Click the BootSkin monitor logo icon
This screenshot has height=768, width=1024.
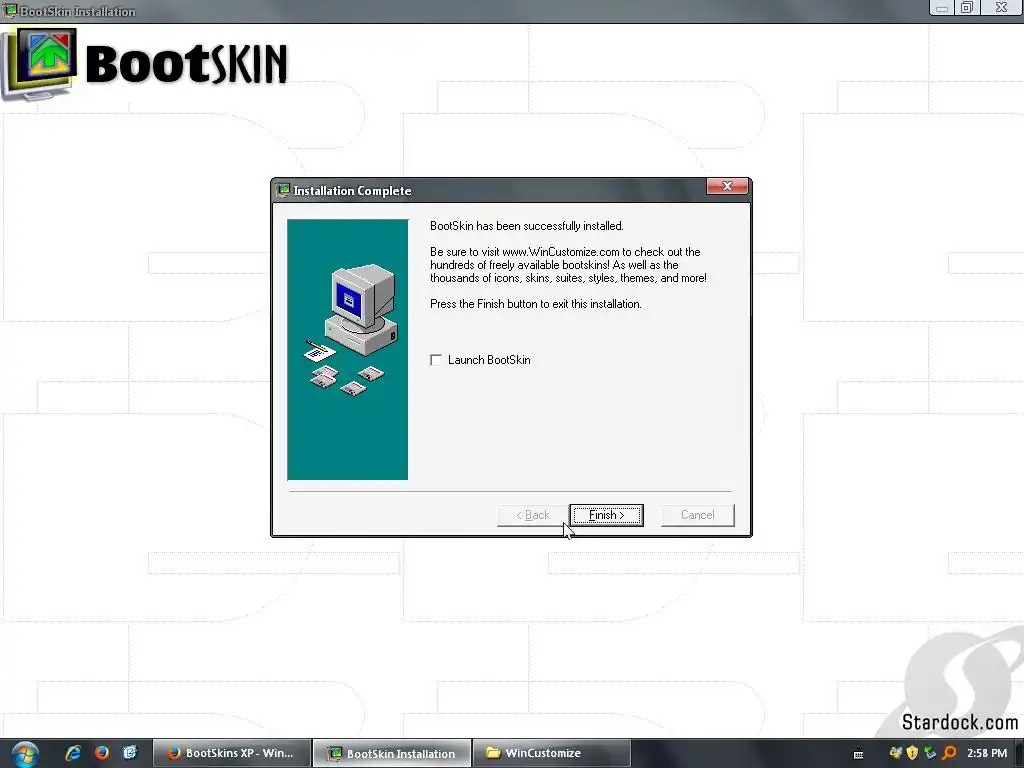pos(40,63)
